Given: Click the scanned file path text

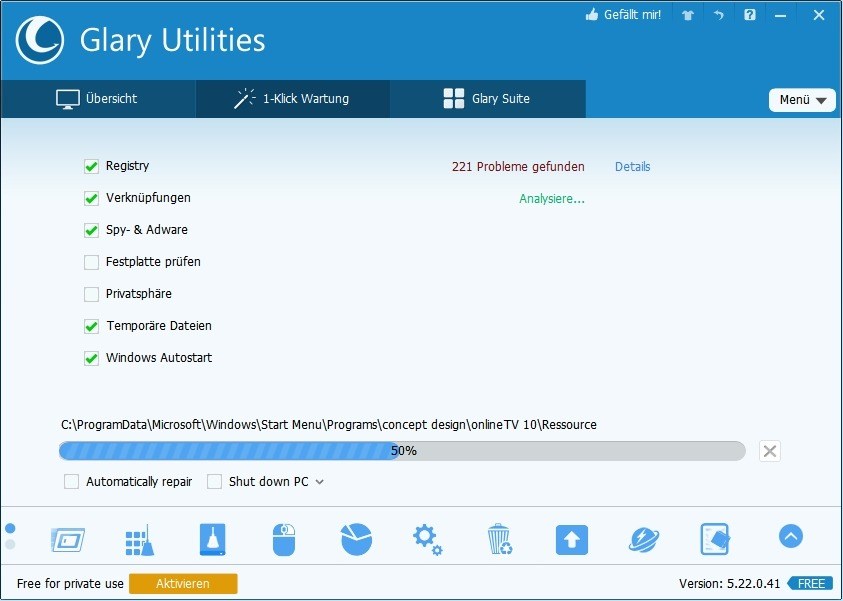Looking at the screenshot, I should tap(329, 425).
